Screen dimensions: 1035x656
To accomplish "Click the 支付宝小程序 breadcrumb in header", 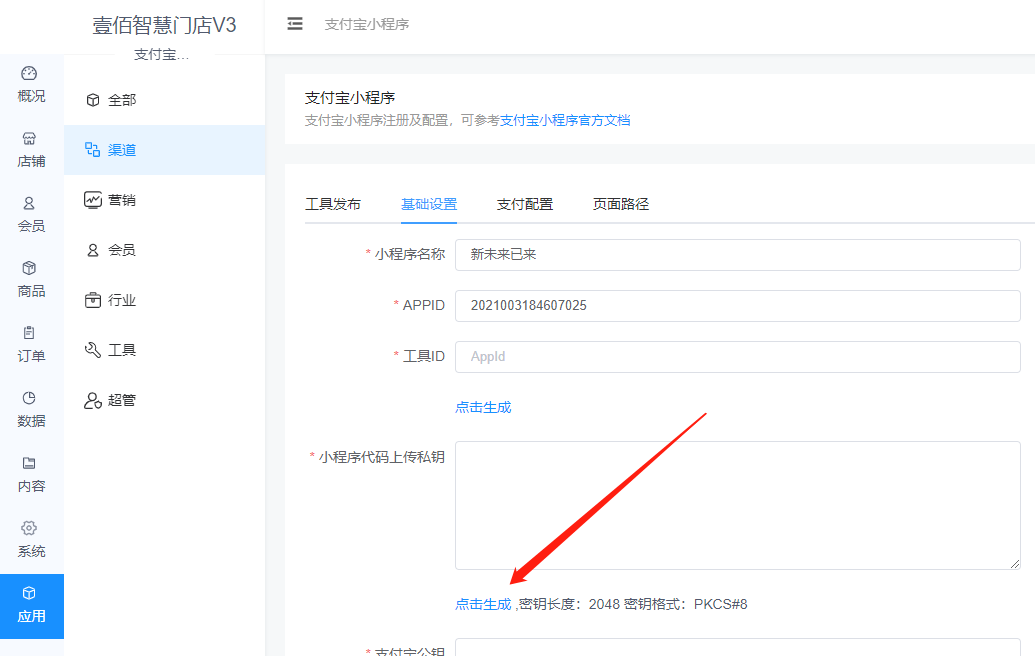I will coord(367,24).
